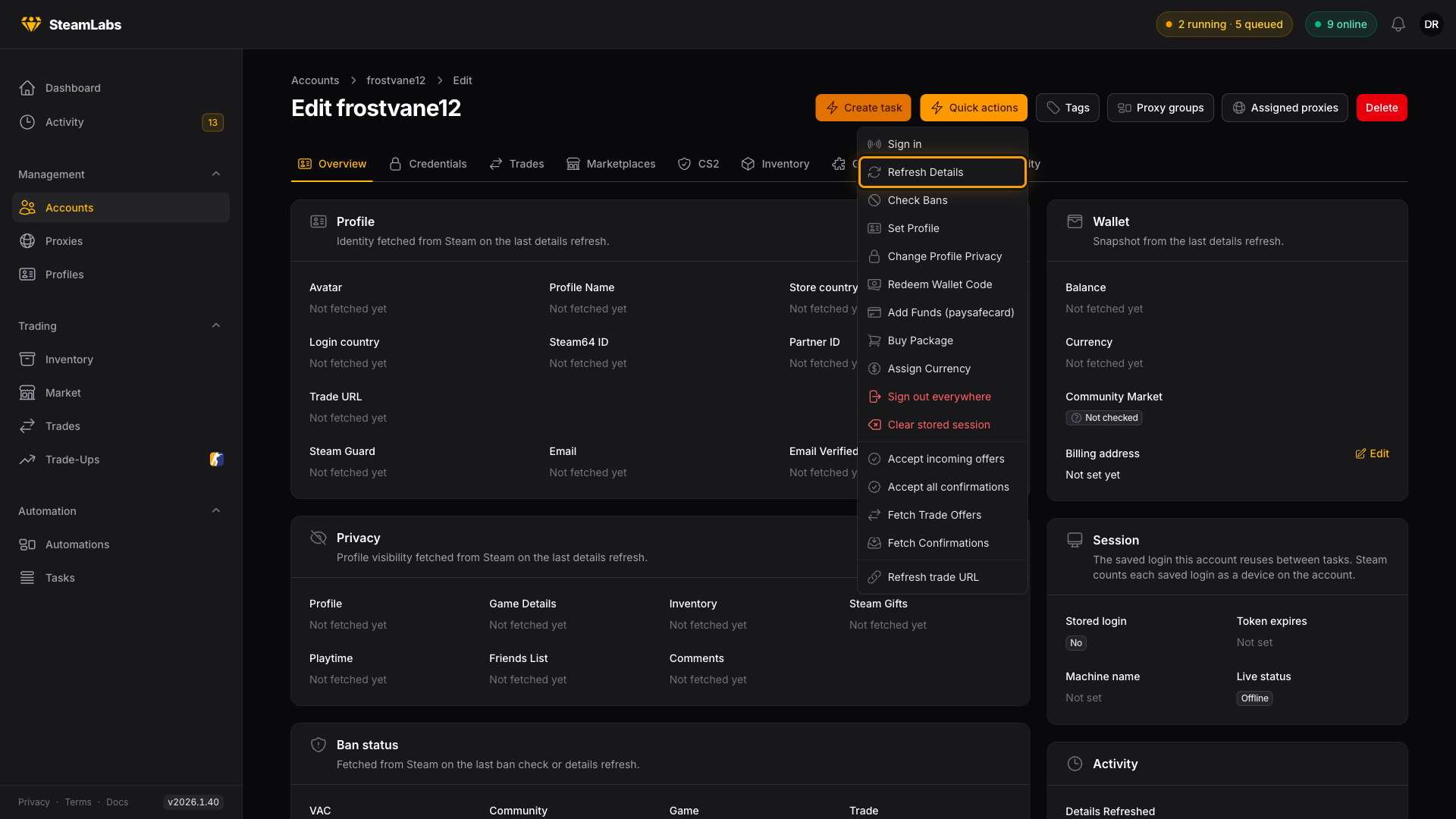Screen dimensions: 1456x819
Task: Open the Proxy groups dropdown
Action: click(1160, 108)
